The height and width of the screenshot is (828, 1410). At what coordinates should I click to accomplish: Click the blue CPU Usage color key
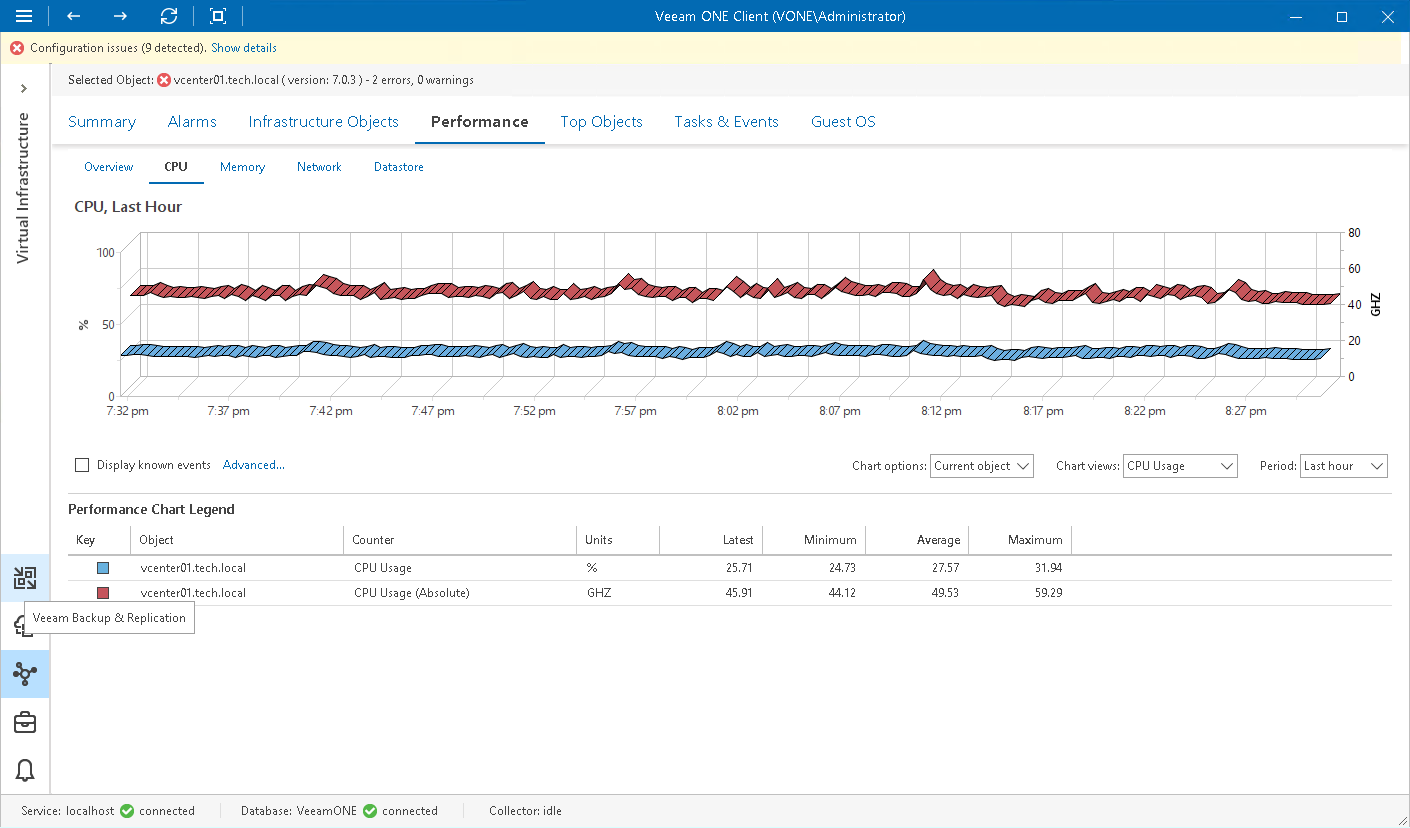click(x=103, y=568)
